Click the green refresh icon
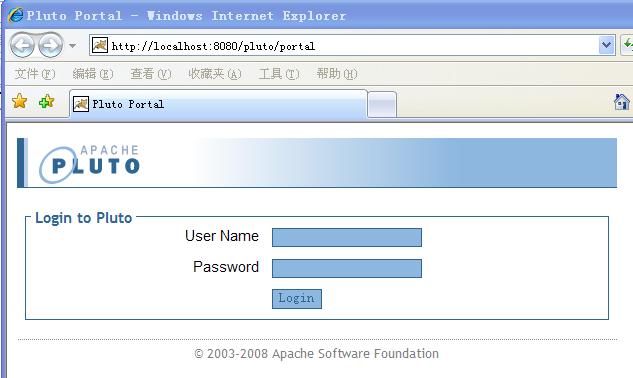This screenshot has height=378, width=633. tap(627, 45)
